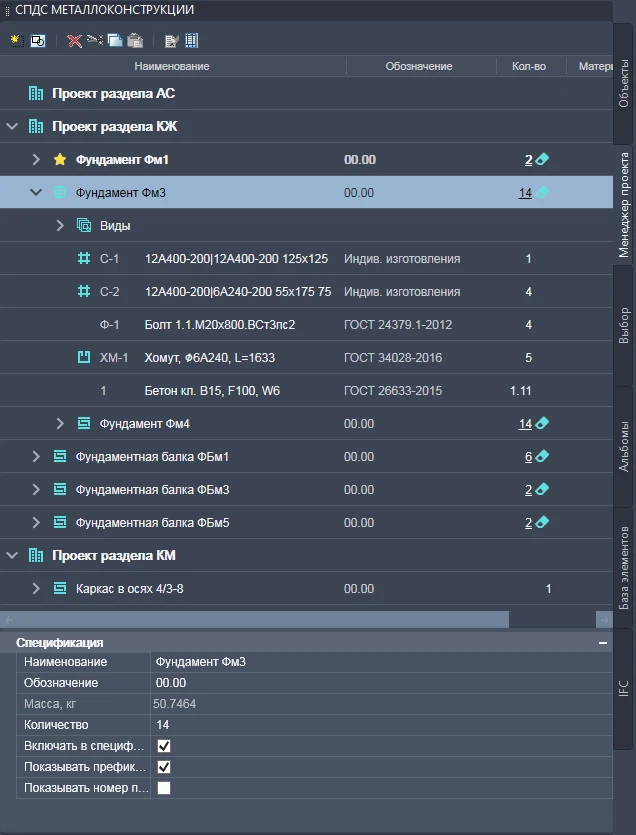Uncheck the Показывать префик... checkbox
Viewport: 636px width, 835px height.
tap(164, 767)
